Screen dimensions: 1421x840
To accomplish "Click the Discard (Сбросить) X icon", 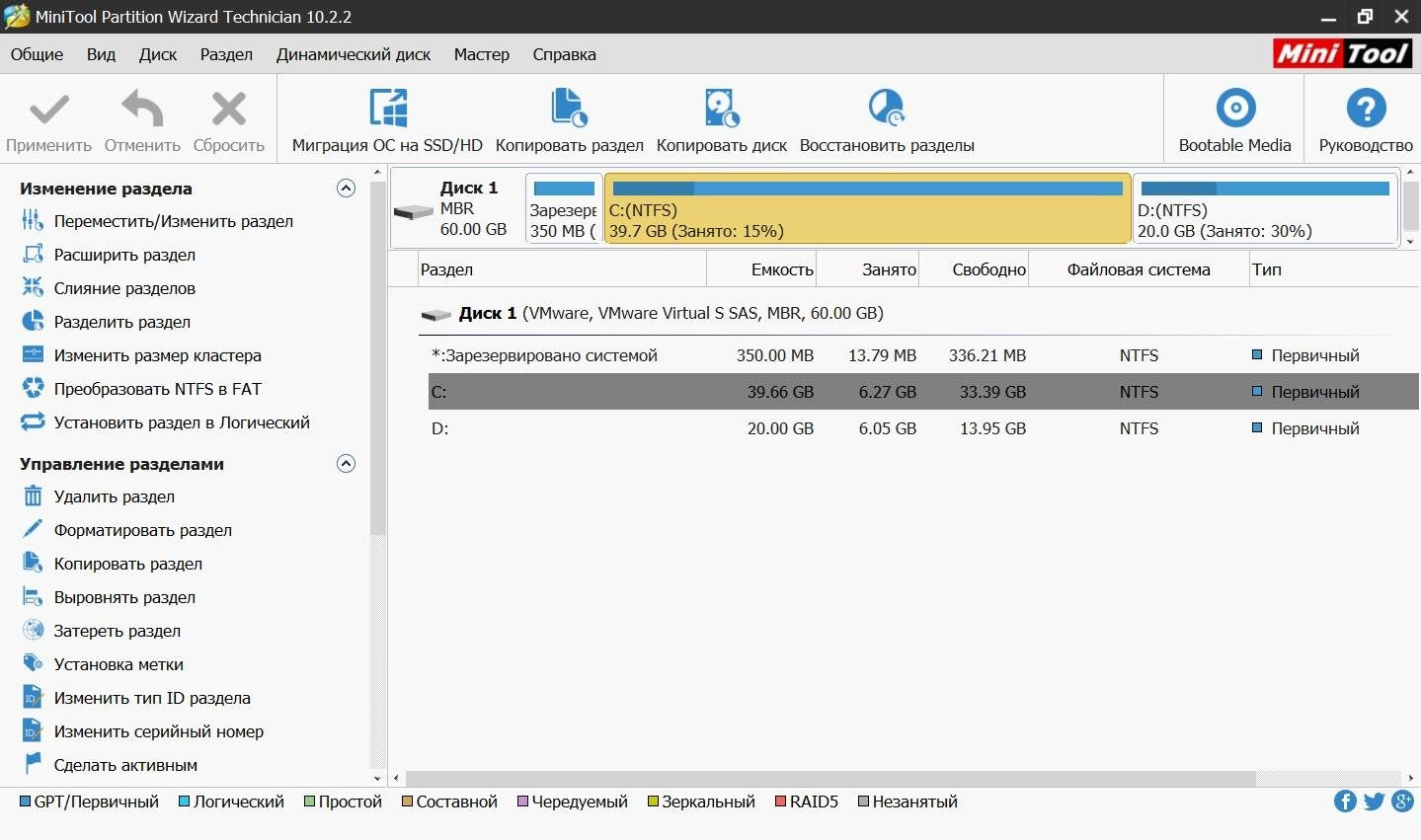I will [x=229, y=109].
